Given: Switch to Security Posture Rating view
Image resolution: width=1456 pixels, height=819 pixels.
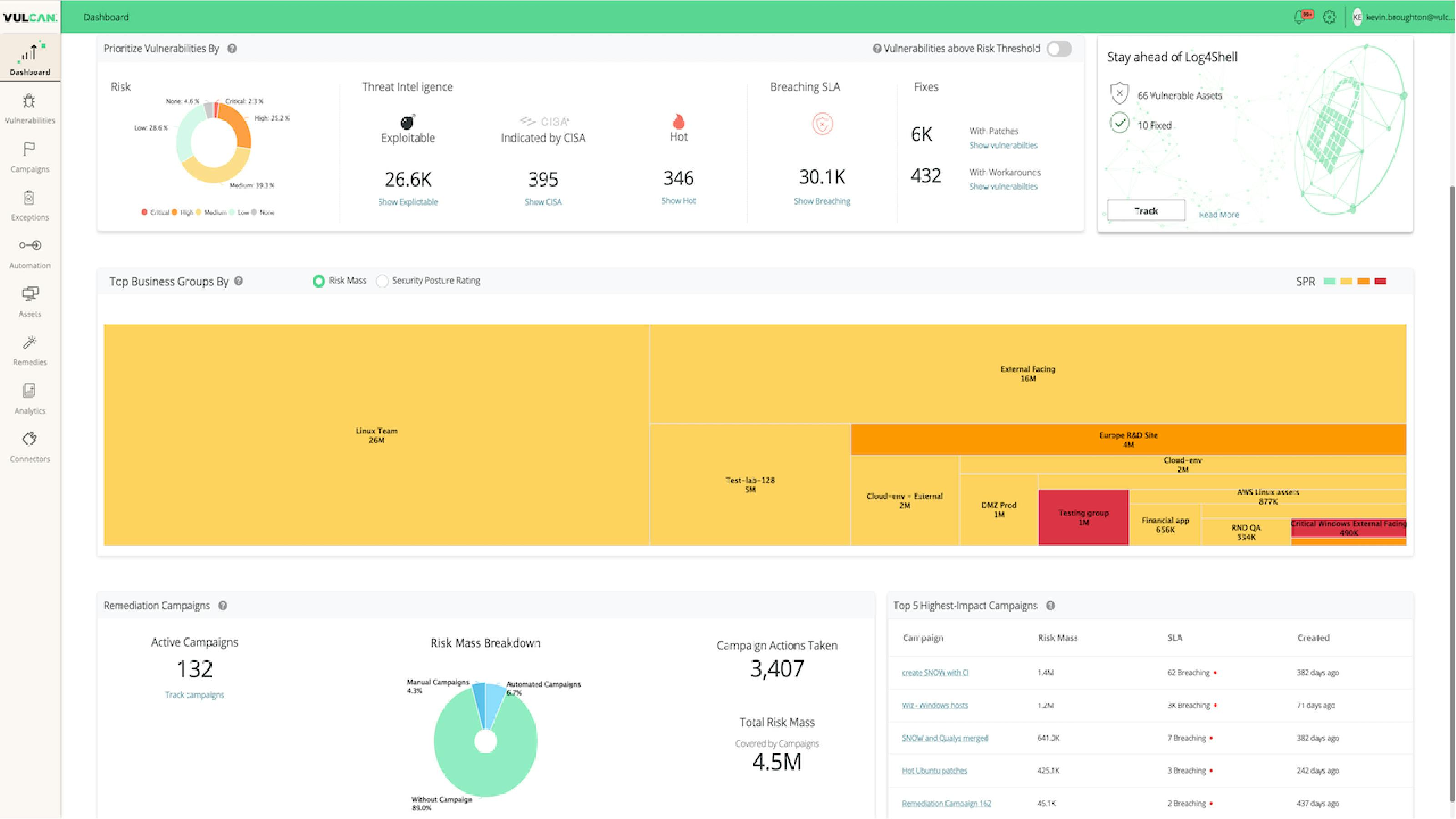Looking at the screenshot, I should click(x=383, y=280).
